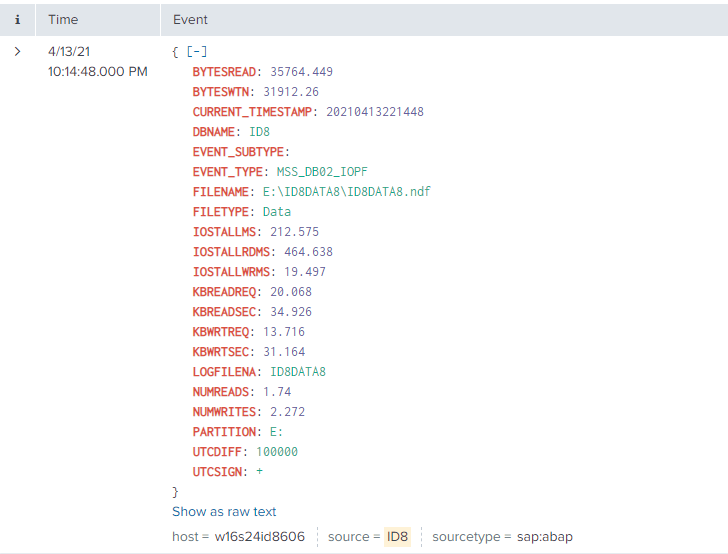Select the host value w16s24id8606

[260, 537]
